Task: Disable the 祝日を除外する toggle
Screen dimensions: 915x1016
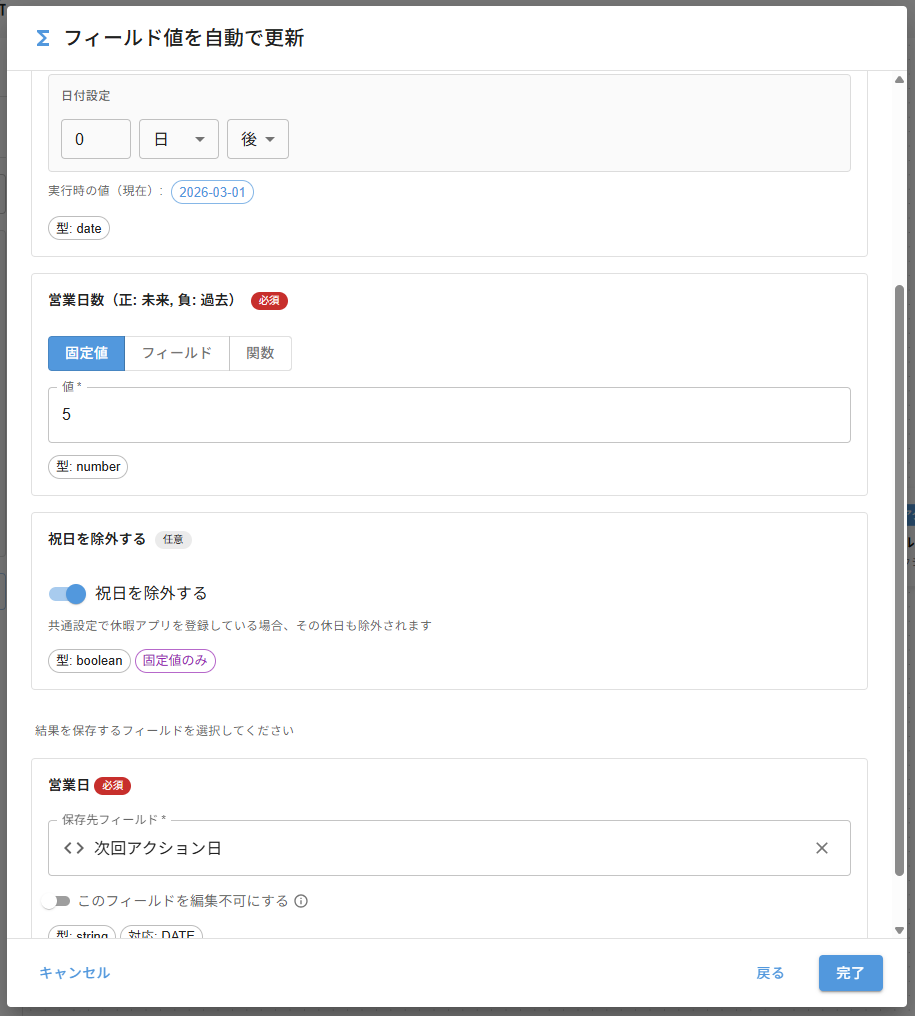Action: [x=68, y=594]
